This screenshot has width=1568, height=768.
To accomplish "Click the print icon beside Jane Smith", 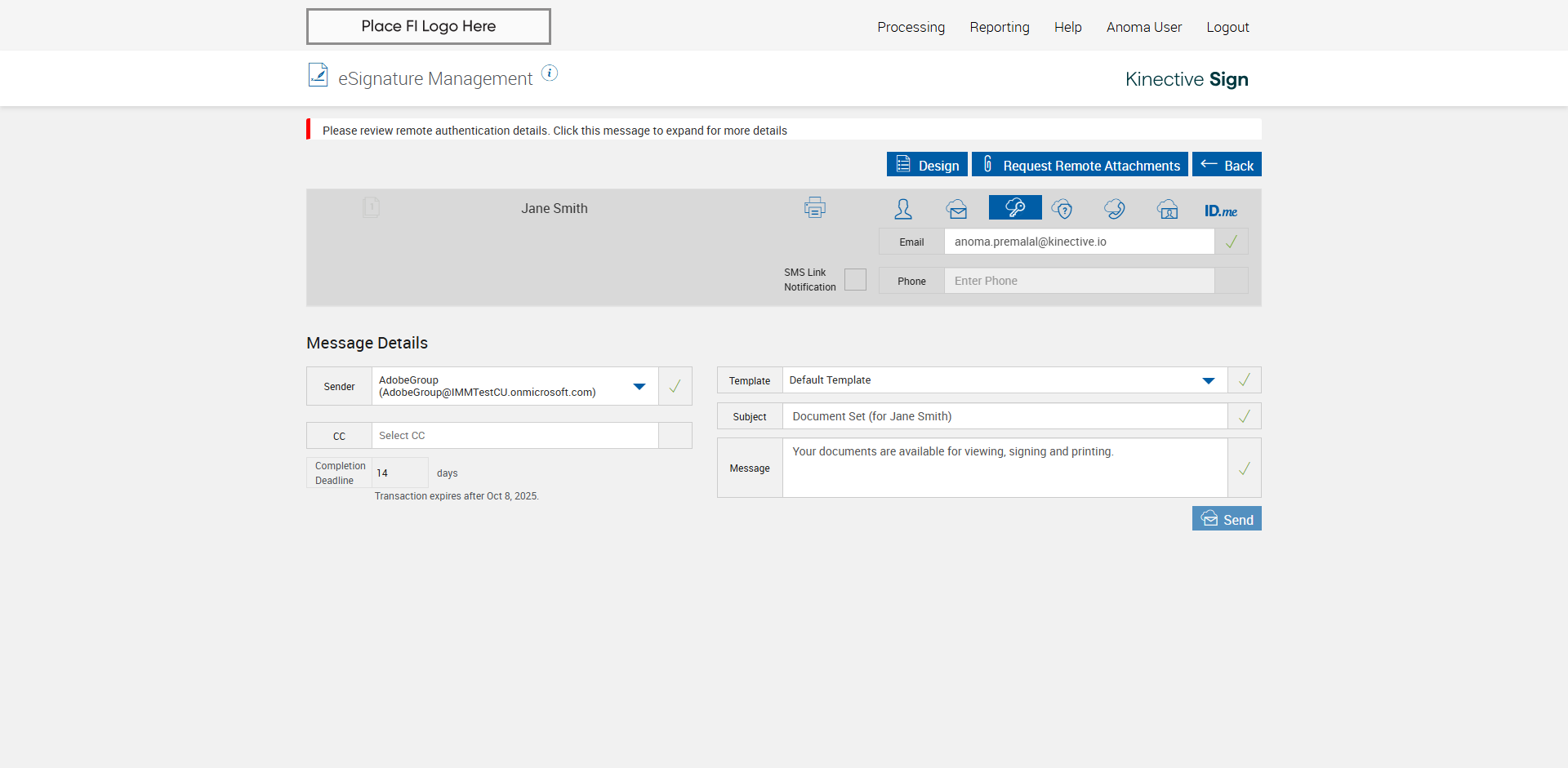I will (x=814, y=208).
